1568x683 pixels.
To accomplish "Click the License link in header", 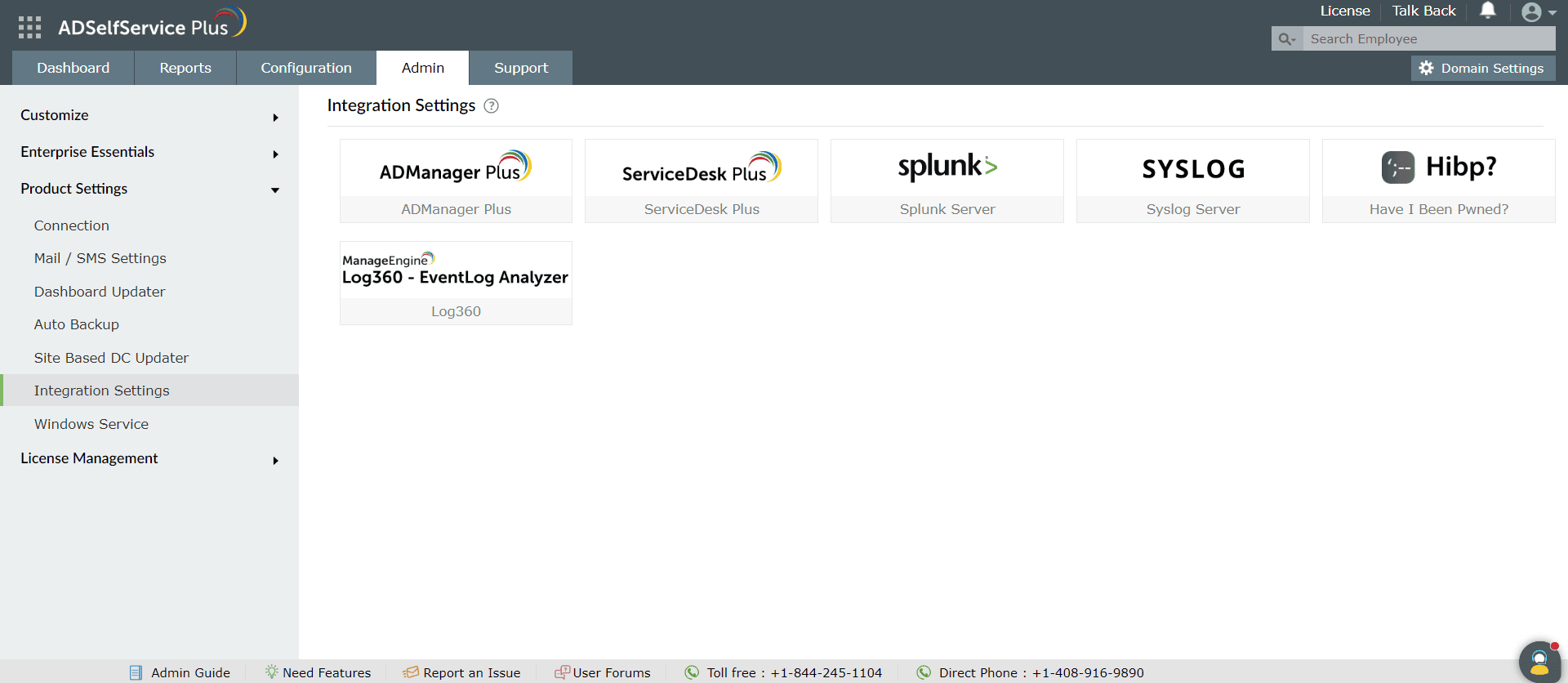I will [1345, 11].
